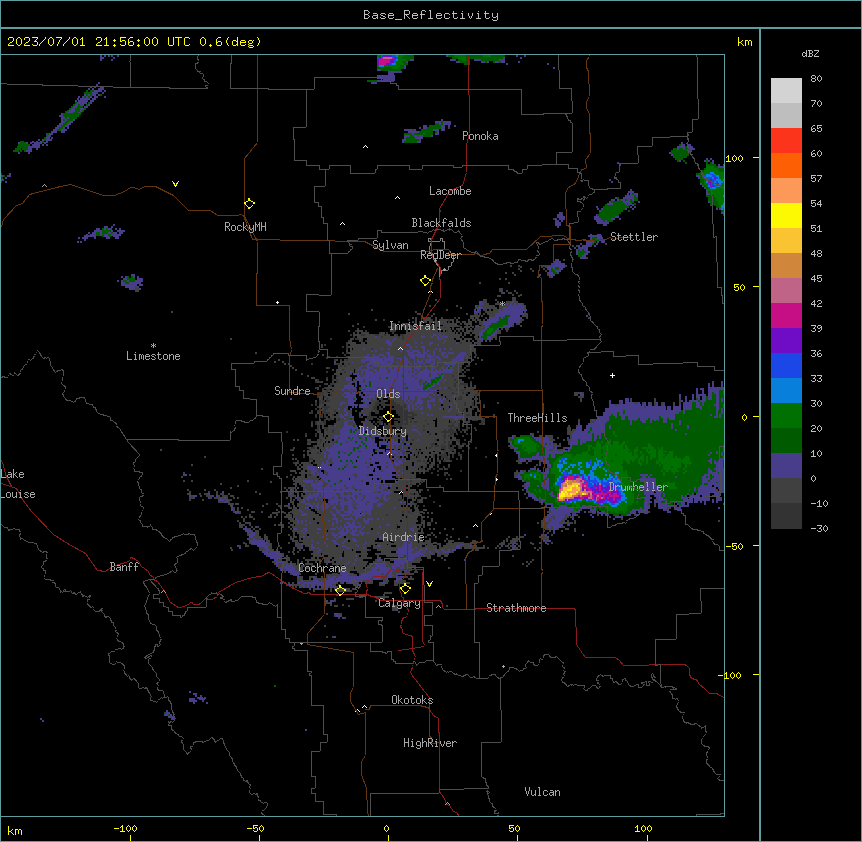Click the Sylvan label

coord(390,245)
